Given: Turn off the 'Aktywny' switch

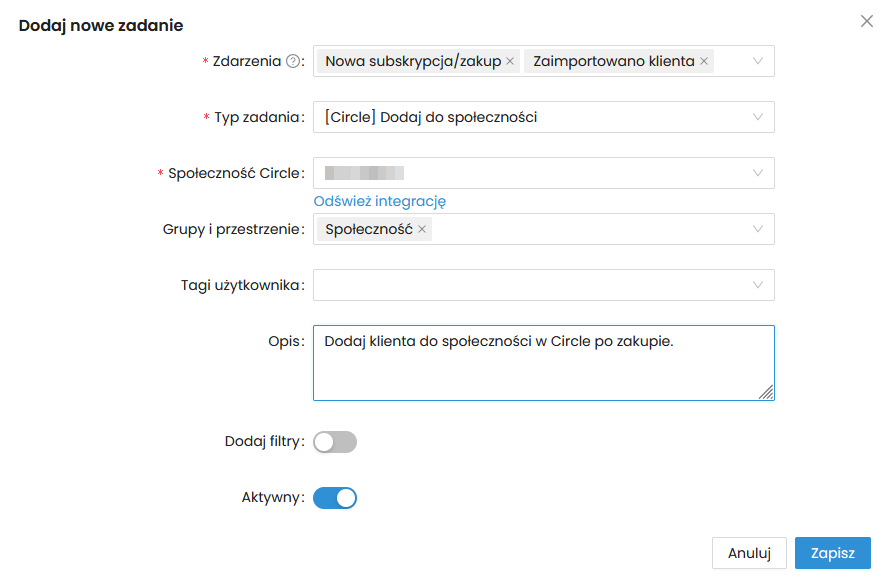Looking at the screenshot, I should coord(335,498).
